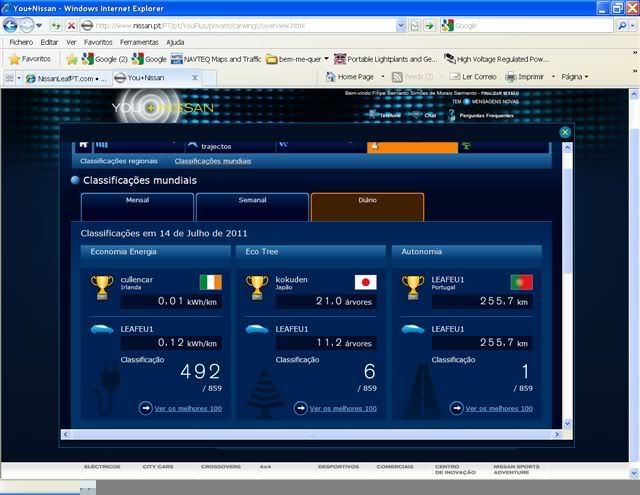Open Classificações mundiais sub-tab
640x495 pixels.
[x=213, y=161]
